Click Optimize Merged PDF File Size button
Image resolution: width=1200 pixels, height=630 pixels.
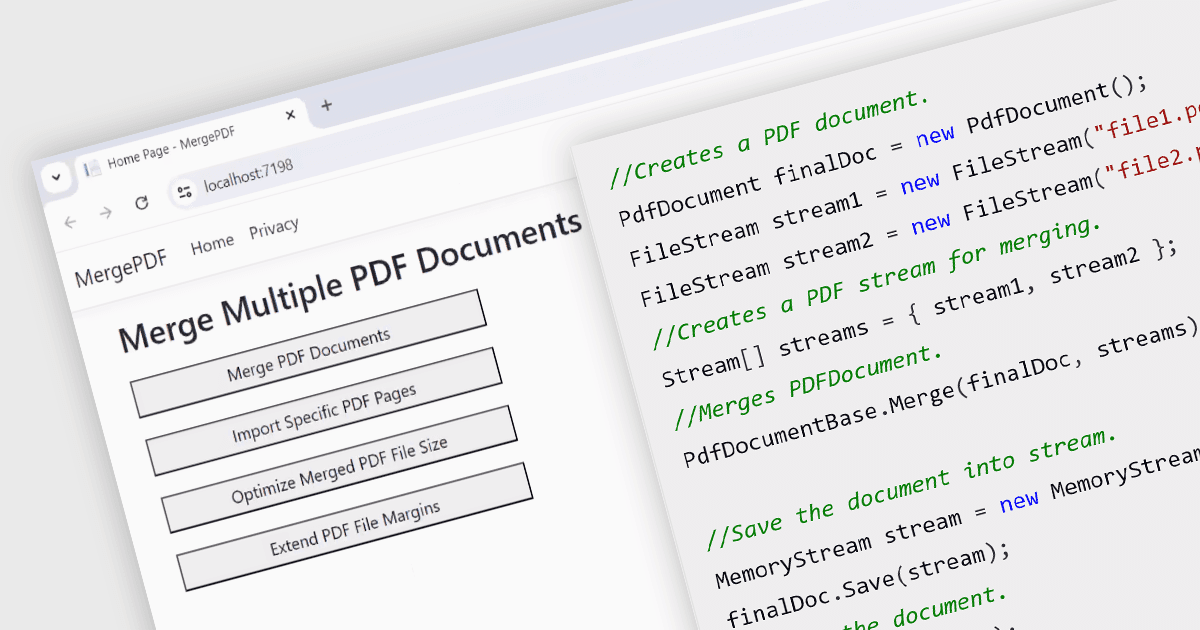click(x=339, y=469)
